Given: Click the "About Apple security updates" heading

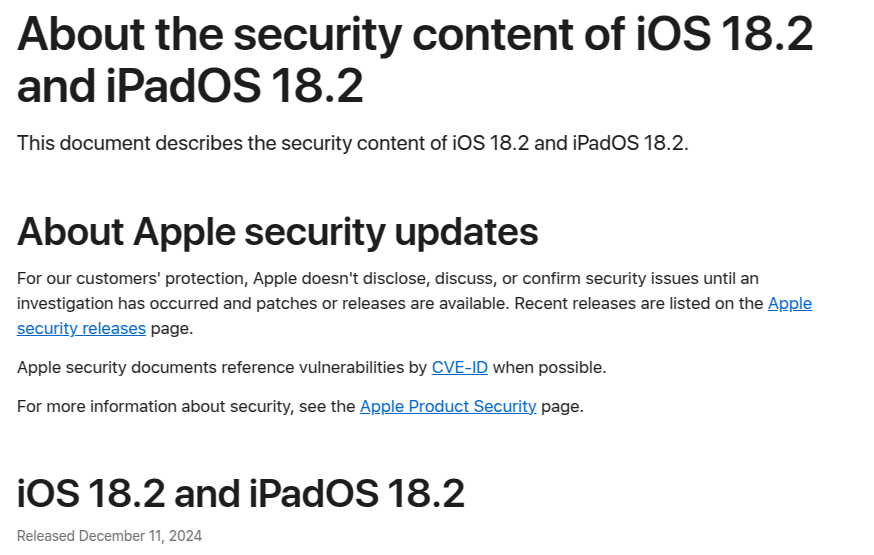Looking at the screenshot, I should [x=278, y=232].
